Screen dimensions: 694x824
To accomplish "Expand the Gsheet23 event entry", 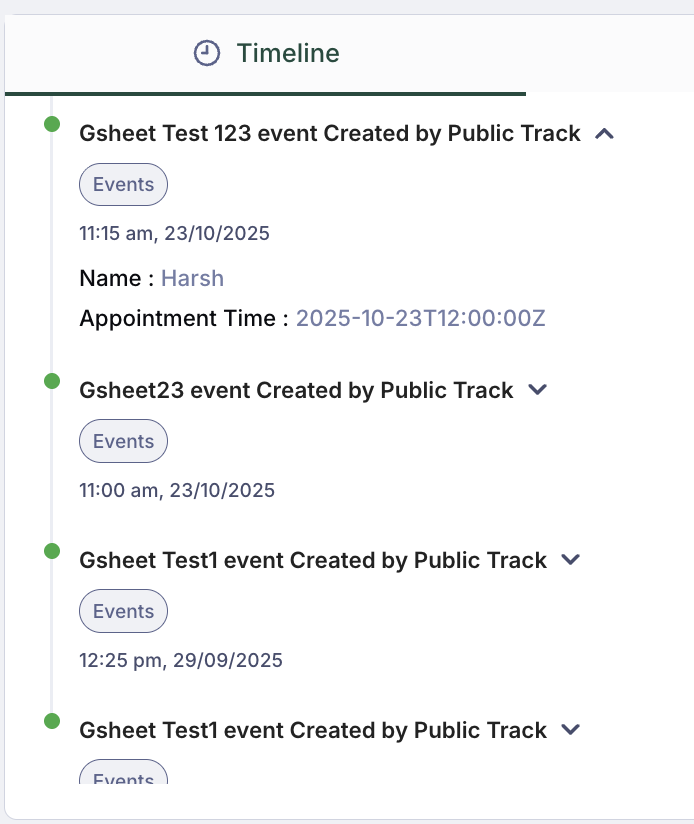I will [537, 390].
